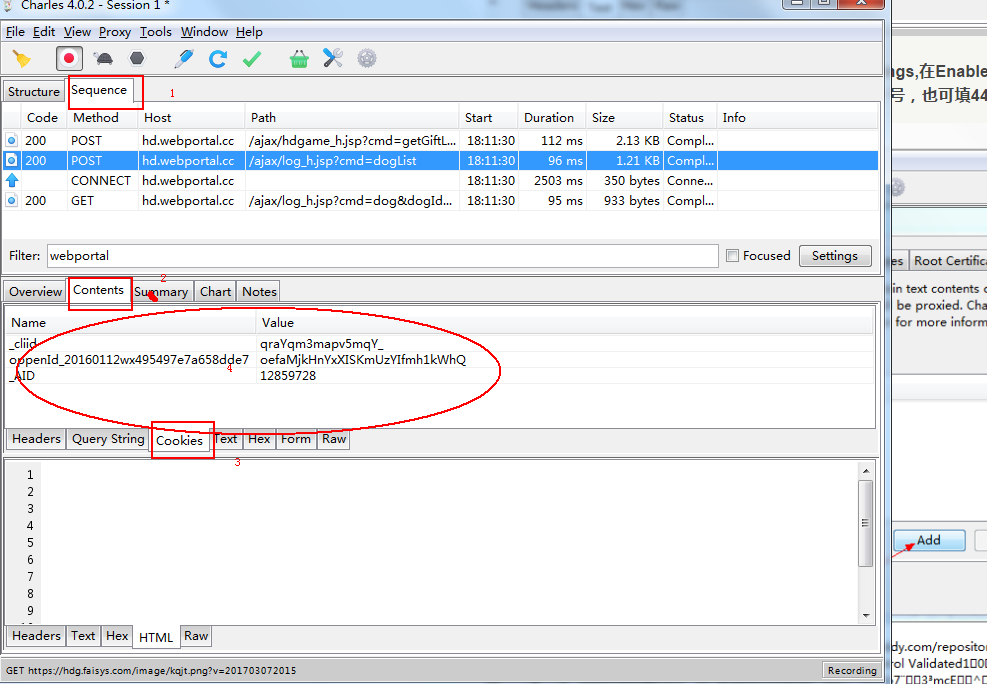Select the /ajax/hdgame_h.jsp?cmd=getGiftL path cell
Viewport: 987px width, 684px height.
pyautogui.click(x=352, y=140)
